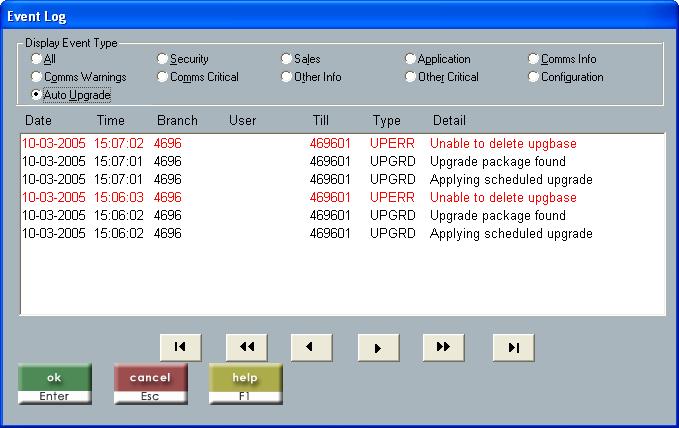Click the Detail column header
The image size is (679, 428).
pos(449,120)
